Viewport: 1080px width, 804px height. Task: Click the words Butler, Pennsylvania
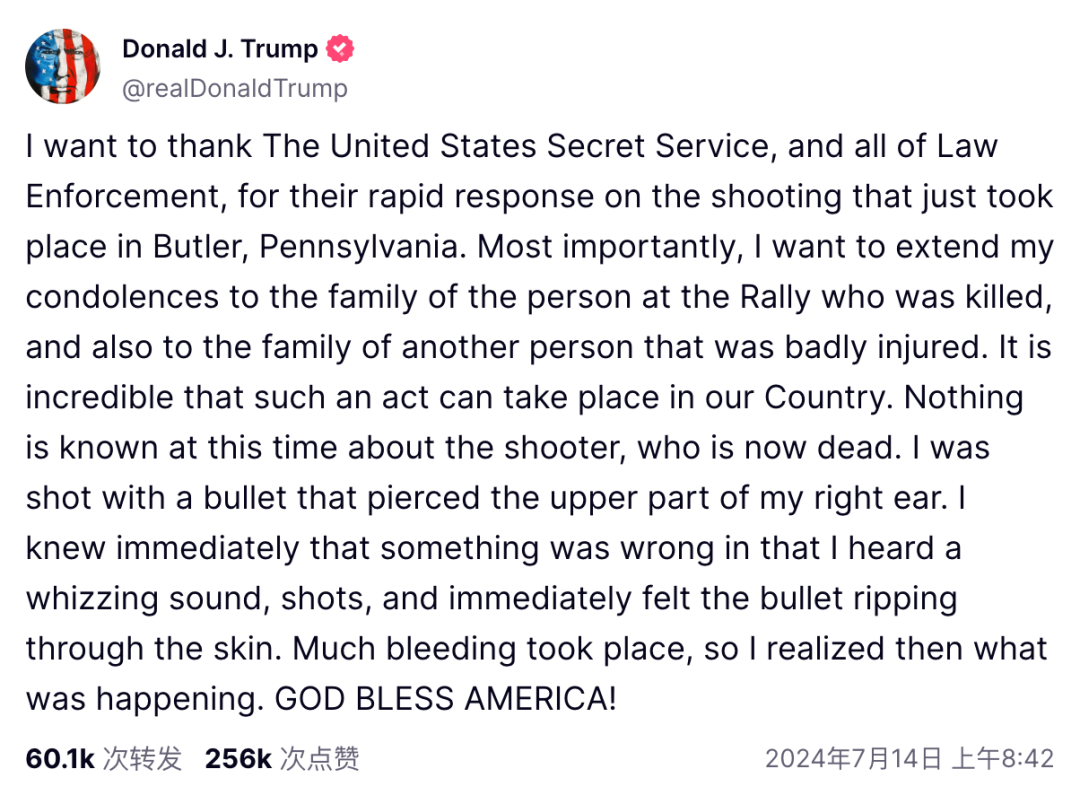click(x=305, y=247)
